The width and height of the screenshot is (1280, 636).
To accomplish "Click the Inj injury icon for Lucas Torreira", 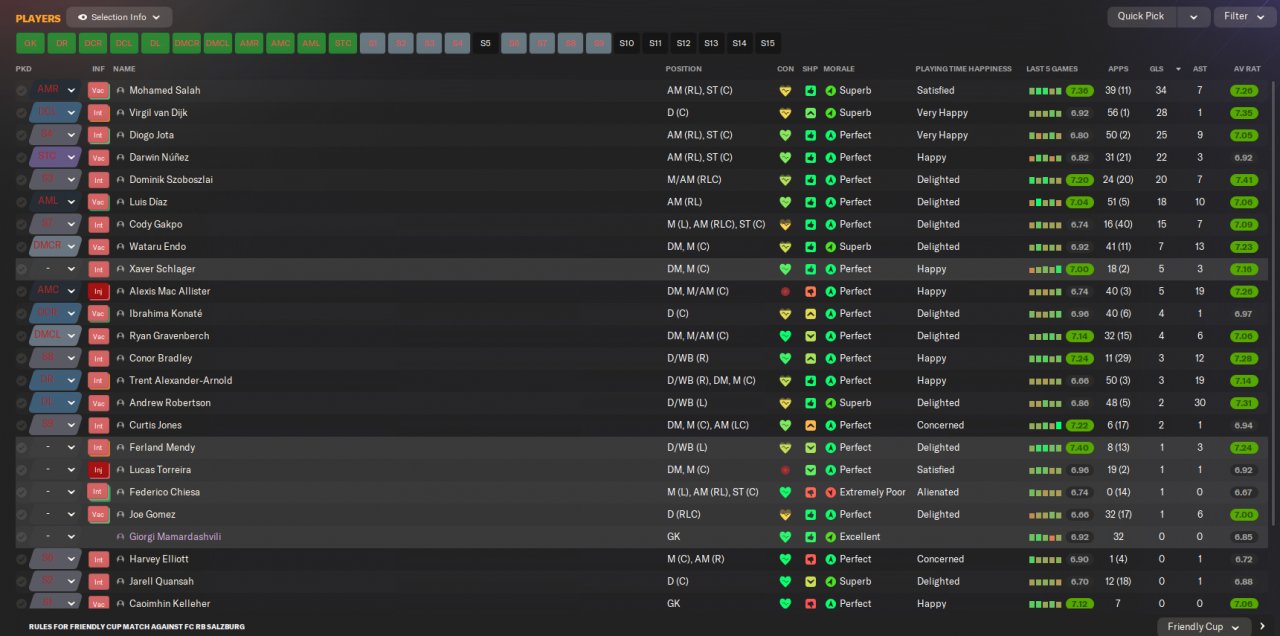I will pos(98,470).
